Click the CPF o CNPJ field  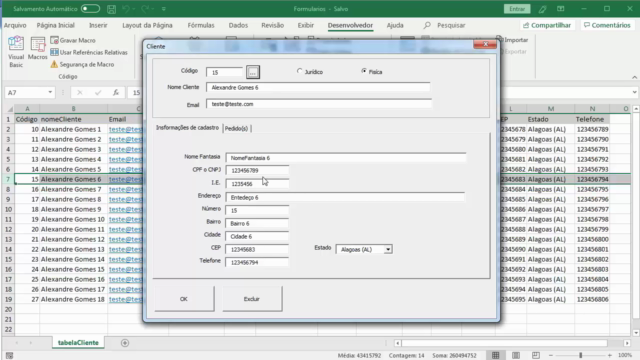point(257,171)
